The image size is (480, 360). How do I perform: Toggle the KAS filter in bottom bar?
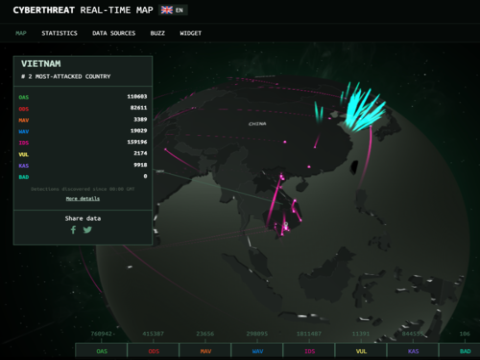tap(413, 351)
